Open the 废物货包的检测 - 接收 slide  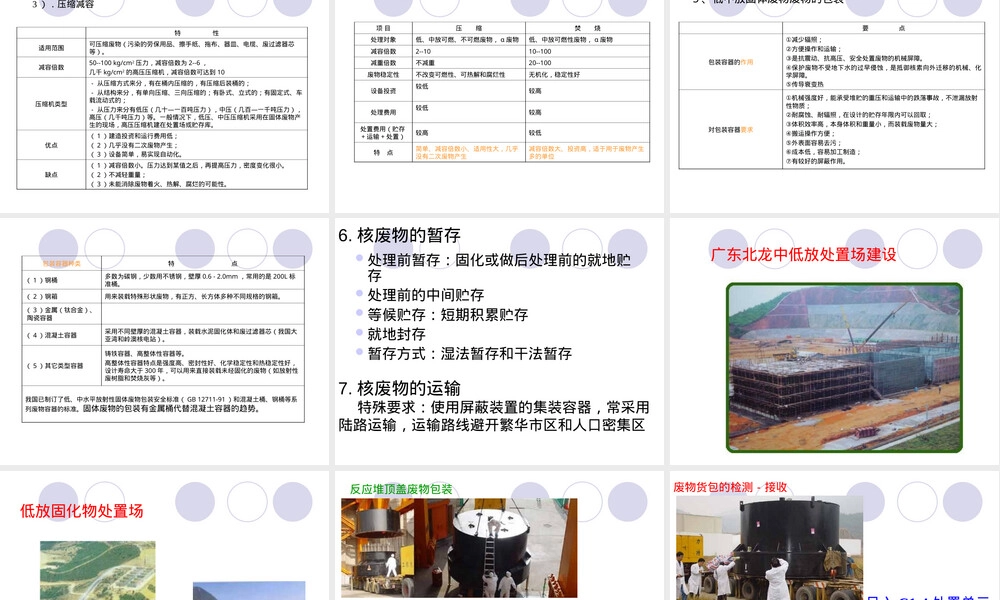pos(834,536)
